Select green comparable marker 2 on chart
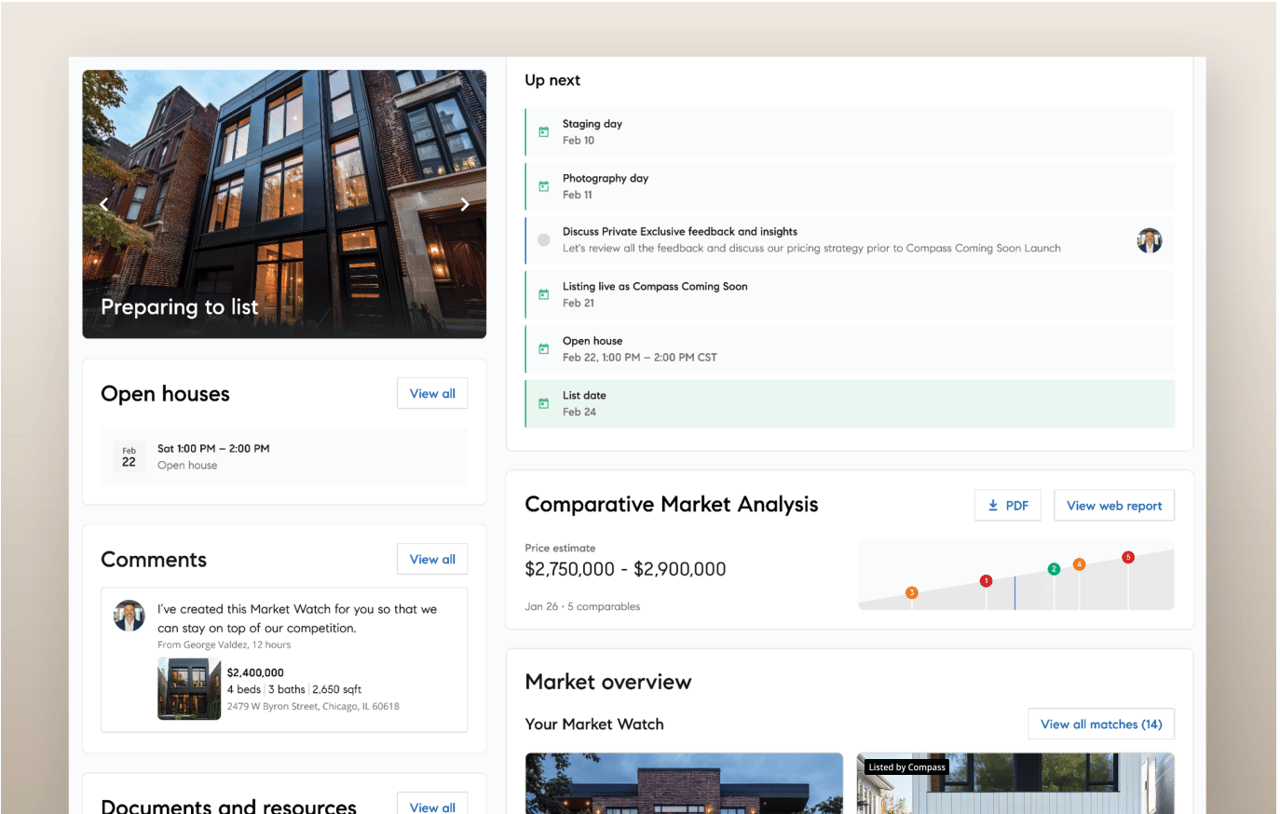 click(1053, 569)
